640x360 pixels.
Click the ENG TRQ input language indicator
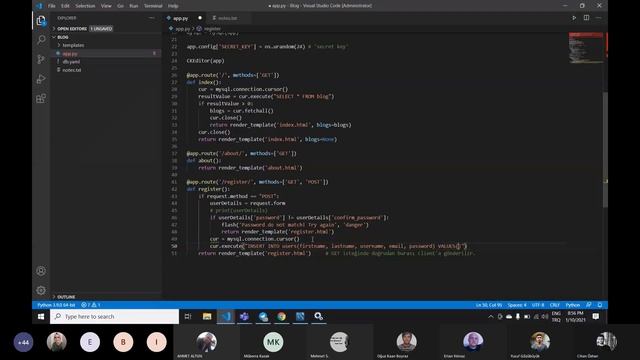[556, 316]
